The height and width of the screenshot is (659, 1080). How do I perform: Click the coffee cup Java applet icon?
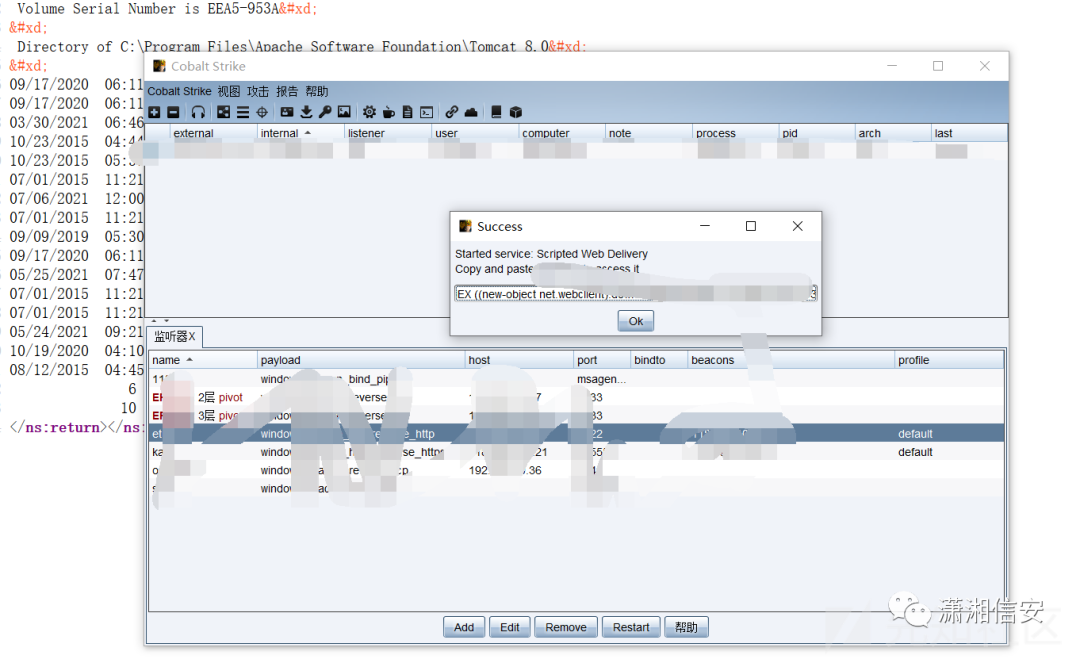click(389, 112)
